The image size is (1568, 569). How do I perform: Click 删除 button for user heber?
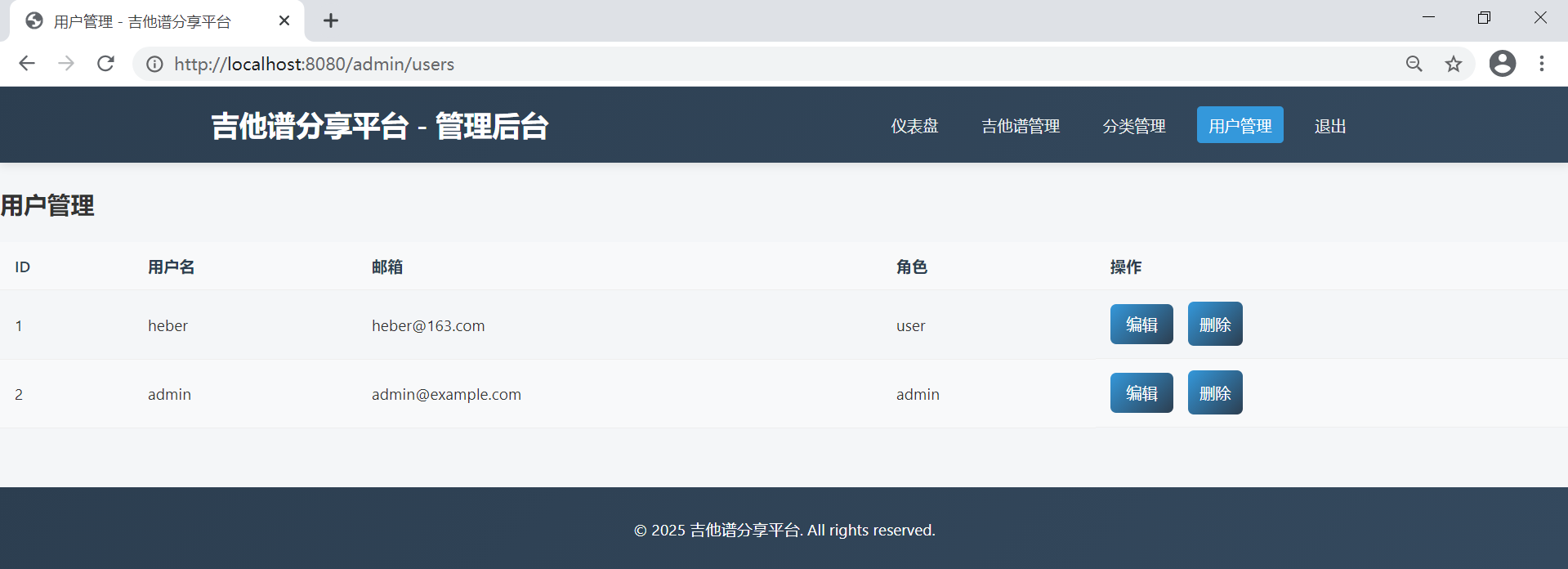(x=1215, y=325)
